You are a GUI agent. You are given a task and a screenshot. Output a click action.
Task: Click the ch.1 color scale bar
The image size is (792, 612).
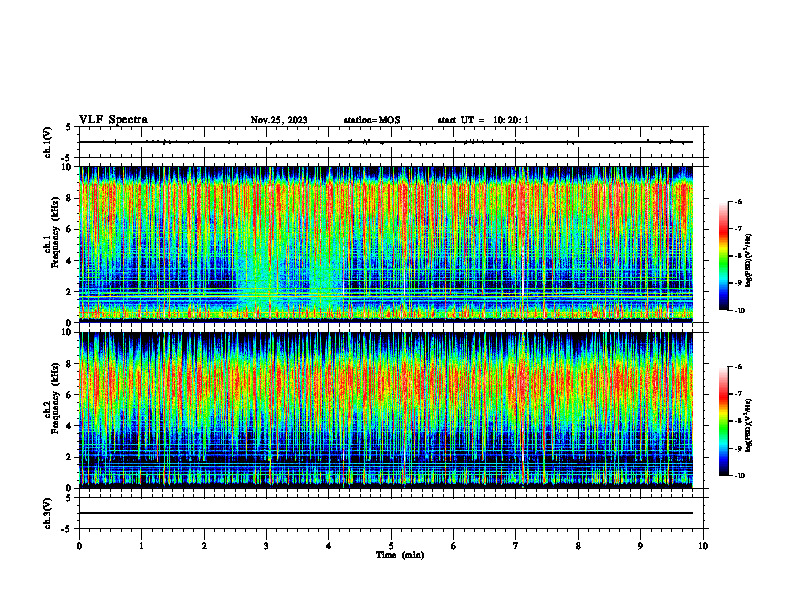(x=723, y=256)
